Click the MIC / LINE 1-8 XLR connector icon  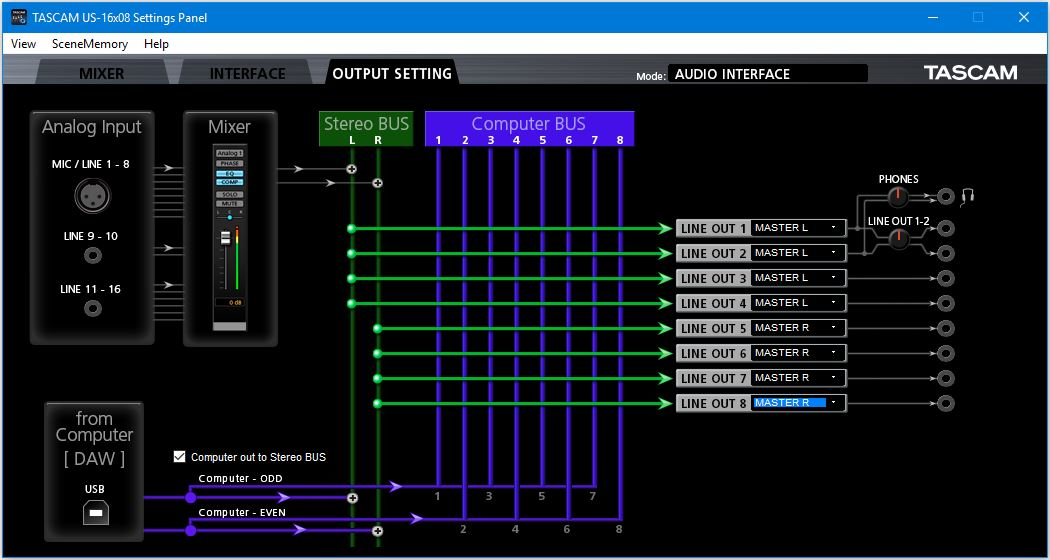pos(92,196)
